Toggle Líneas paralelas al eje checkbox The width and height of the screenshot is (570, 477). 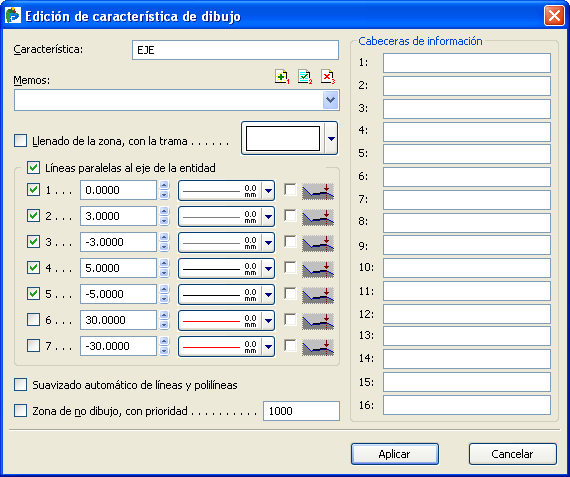[x=33, y=168]
